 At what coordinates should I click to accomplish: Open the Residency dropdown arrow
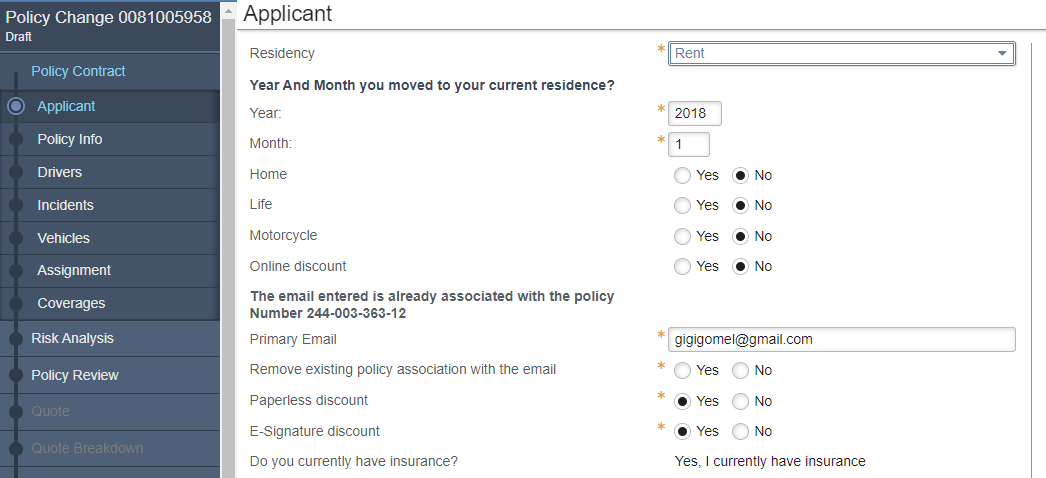pyautogui.click(x=1002, y=54)
